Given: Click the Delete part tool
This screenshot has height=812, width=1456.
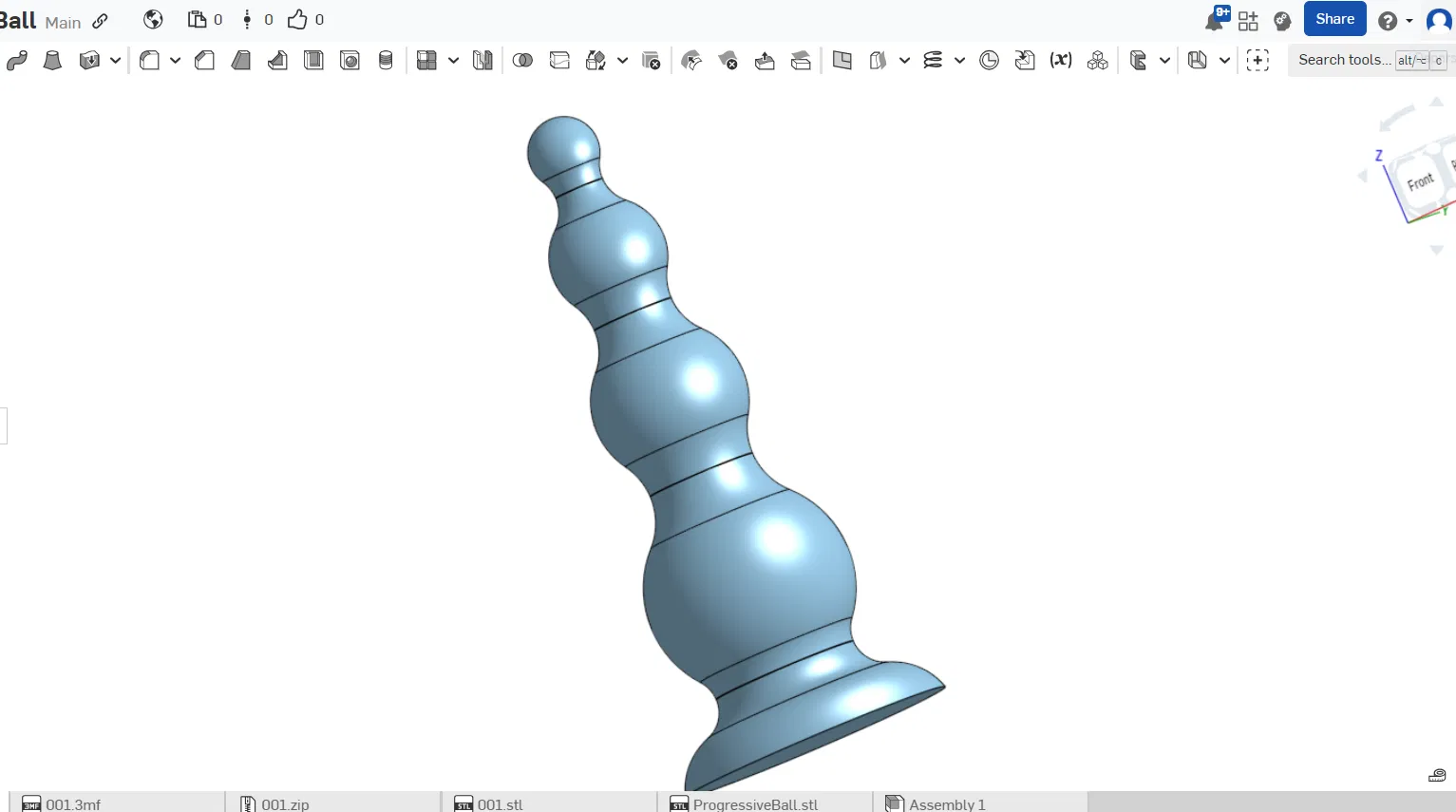Looking at the screenshot, I should coord(652,61).
